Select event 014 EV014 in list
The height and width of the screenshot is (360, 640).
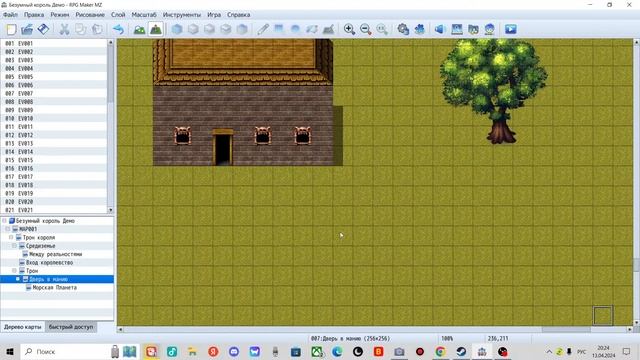click(x=54, y=152)
